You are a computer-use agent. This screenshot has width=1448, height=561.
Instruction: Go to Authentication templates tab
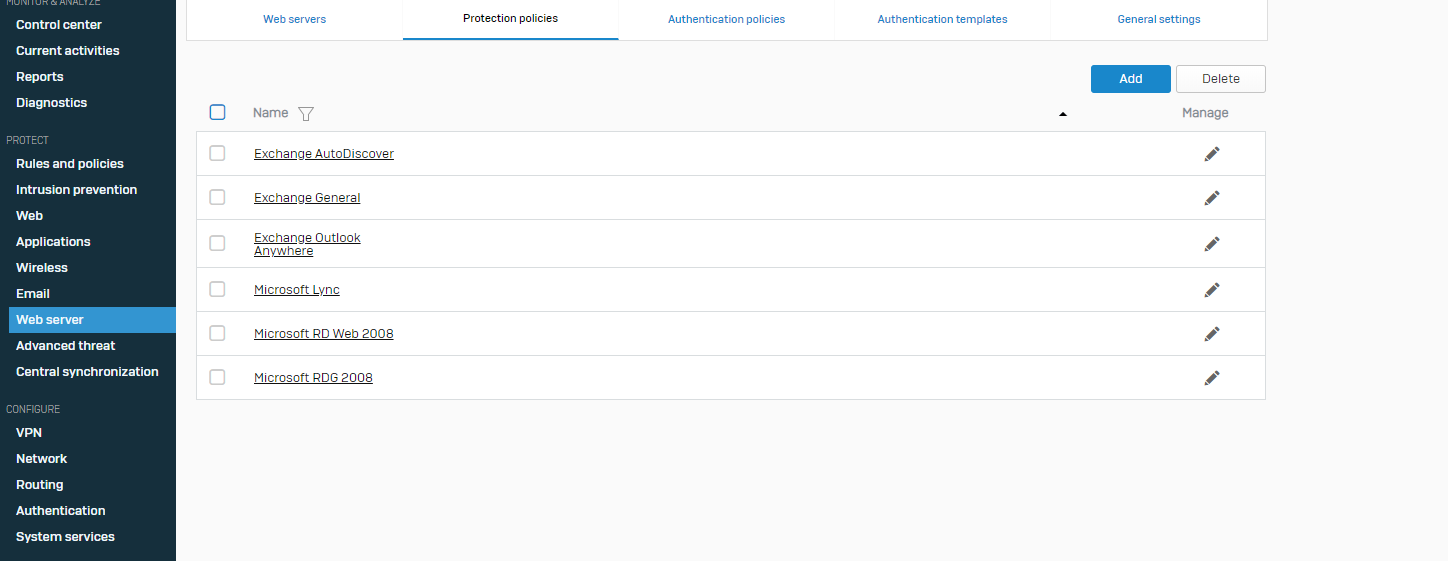[x=943, y=19]
